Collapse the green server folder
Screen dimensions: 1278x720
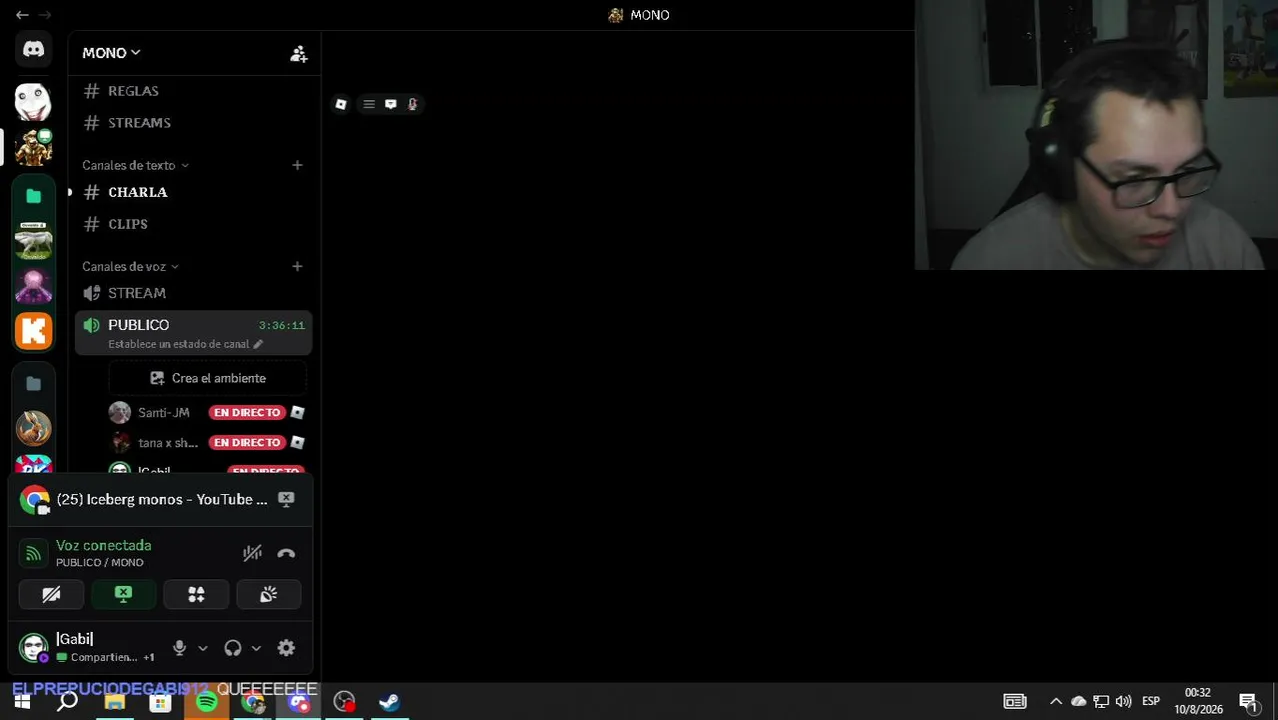(33, 196)
